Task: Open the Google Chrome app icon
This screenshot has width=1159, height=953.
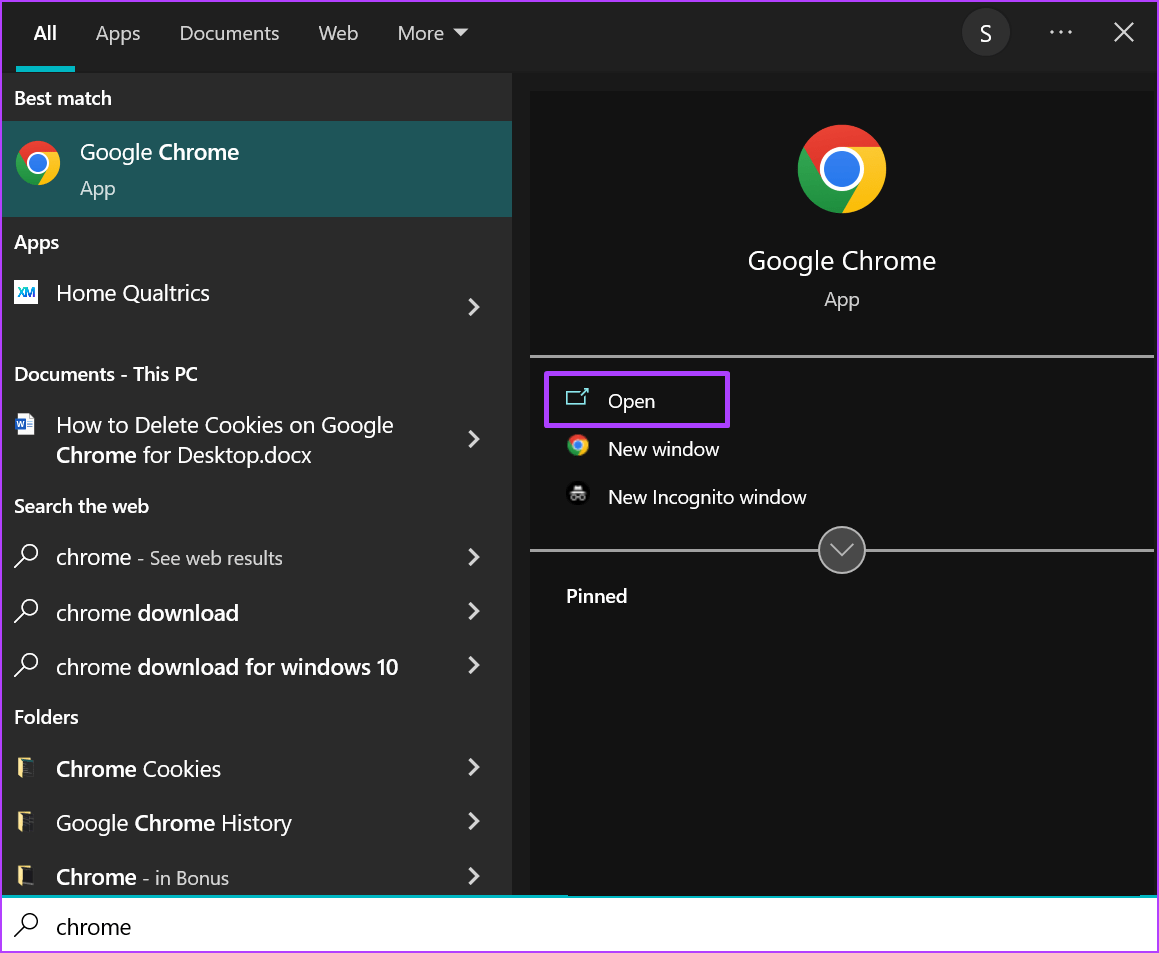Action: 37,163
